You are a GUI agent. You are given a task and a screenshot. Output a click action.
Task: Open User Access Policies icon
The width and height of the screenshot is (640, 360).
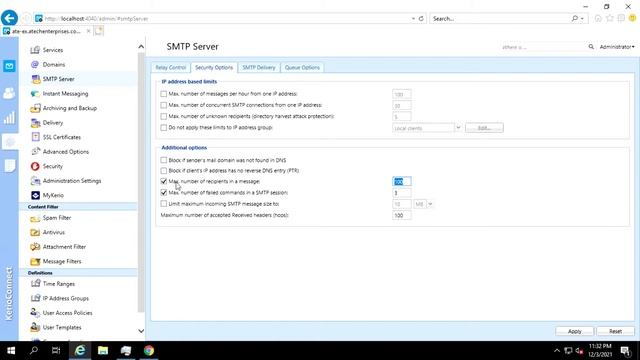35,313
